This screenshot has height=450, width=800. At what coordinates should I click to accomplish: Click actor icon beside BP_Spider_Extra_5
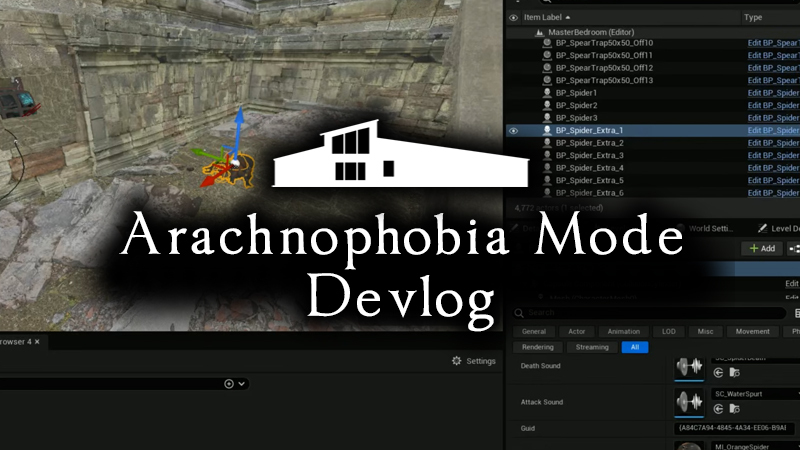point(547,180)
